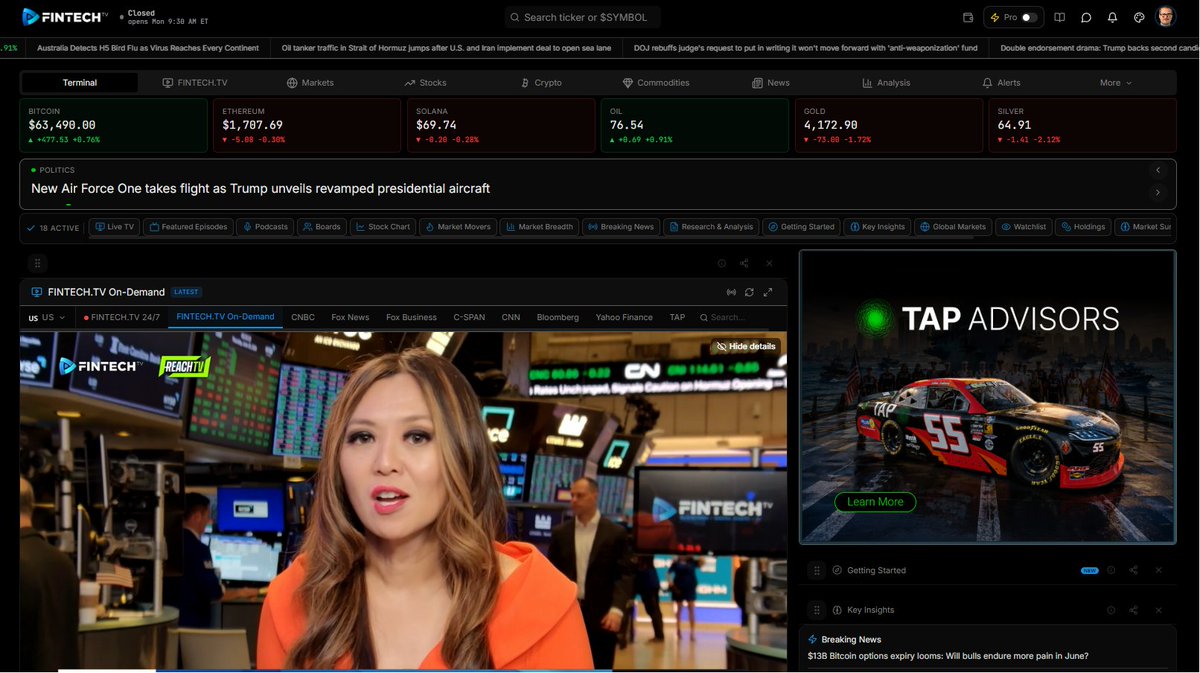Expand the More dropdown menu
The width and height of the screenshot is (1200, 673).
pos(1115,83)
